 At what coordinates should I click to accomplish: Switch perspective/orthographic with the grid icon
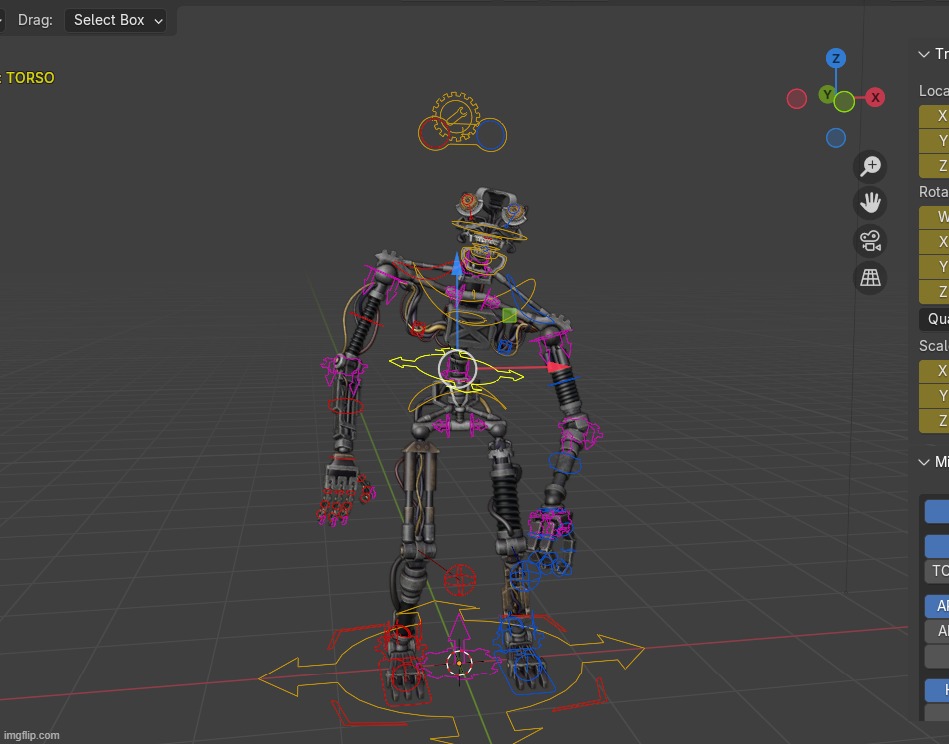(870, 278)
